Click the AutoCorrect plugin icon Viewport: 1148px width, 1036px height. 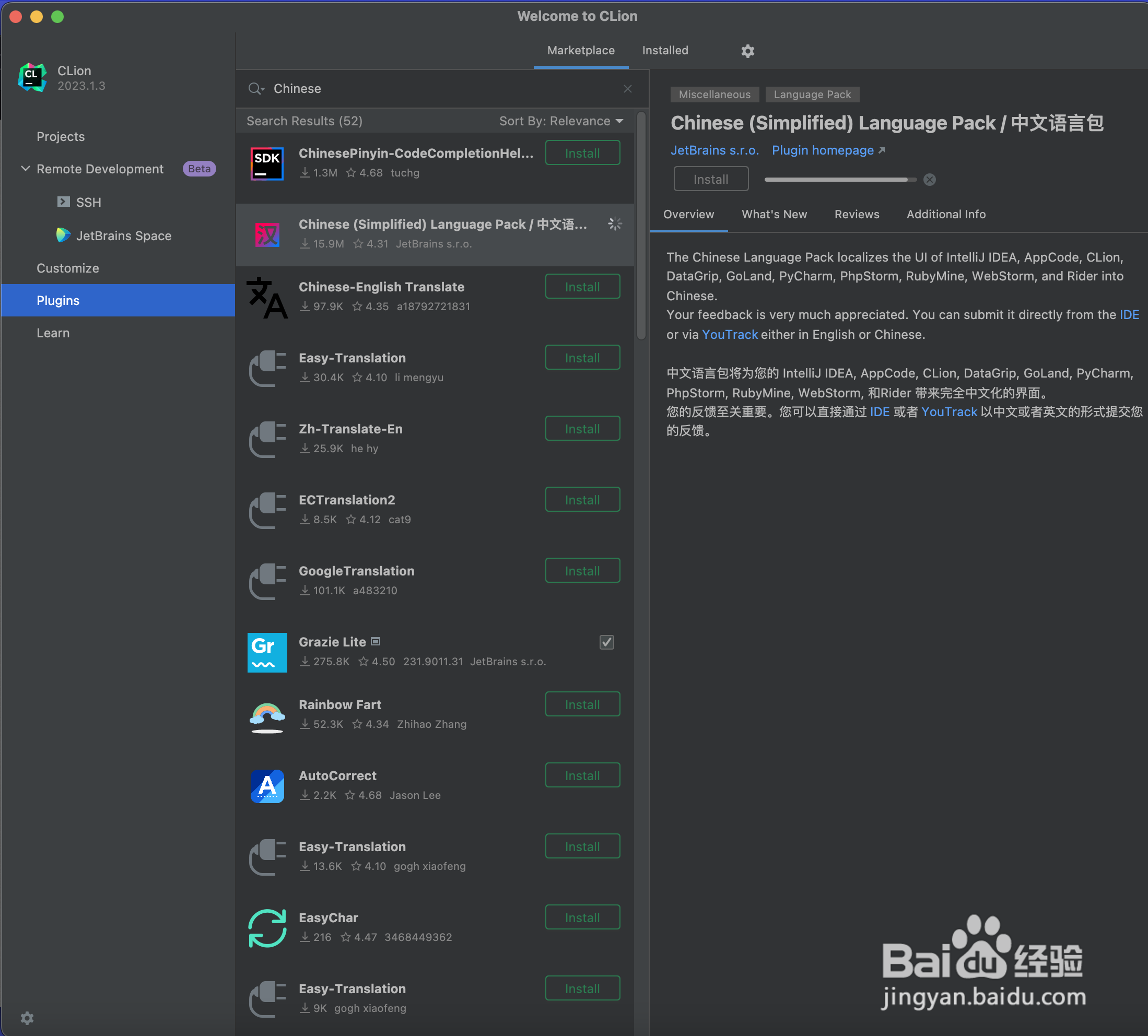(x=267, y=786)
